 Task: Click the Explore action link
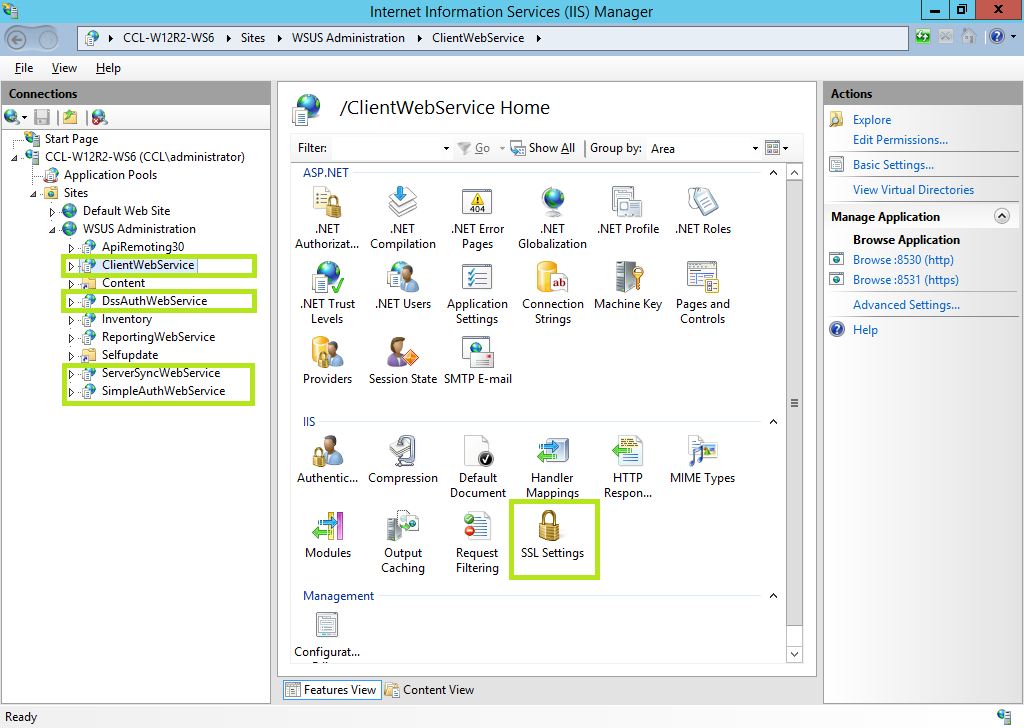click(x=872, y=119)
